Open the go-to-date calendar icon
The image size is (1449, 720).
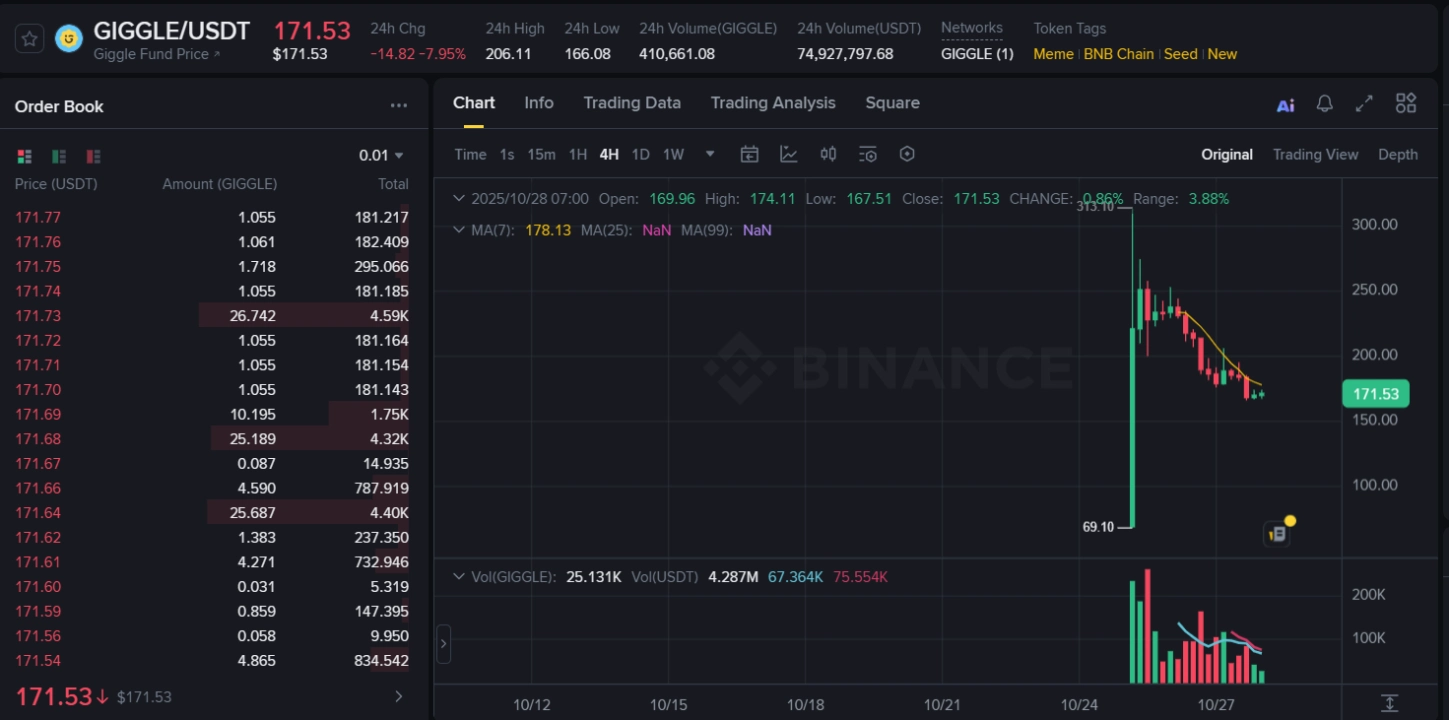tap(749, 154)
